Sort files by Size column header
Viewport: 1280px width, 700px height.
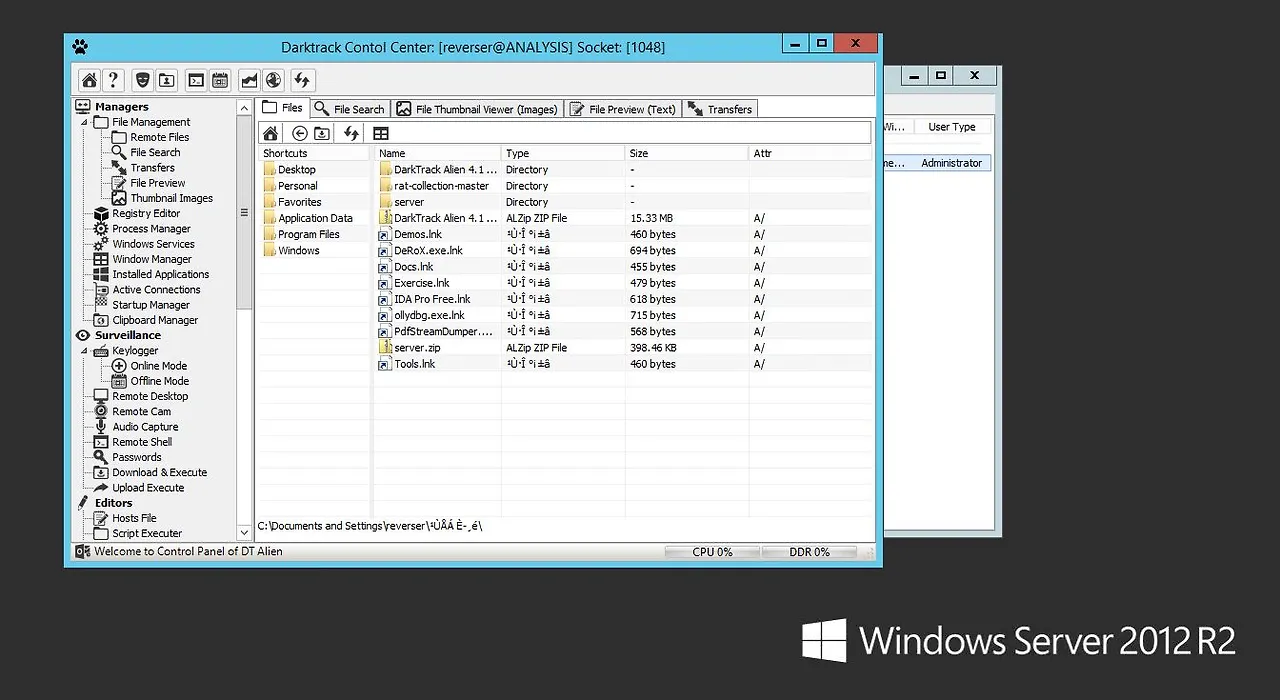687,153
